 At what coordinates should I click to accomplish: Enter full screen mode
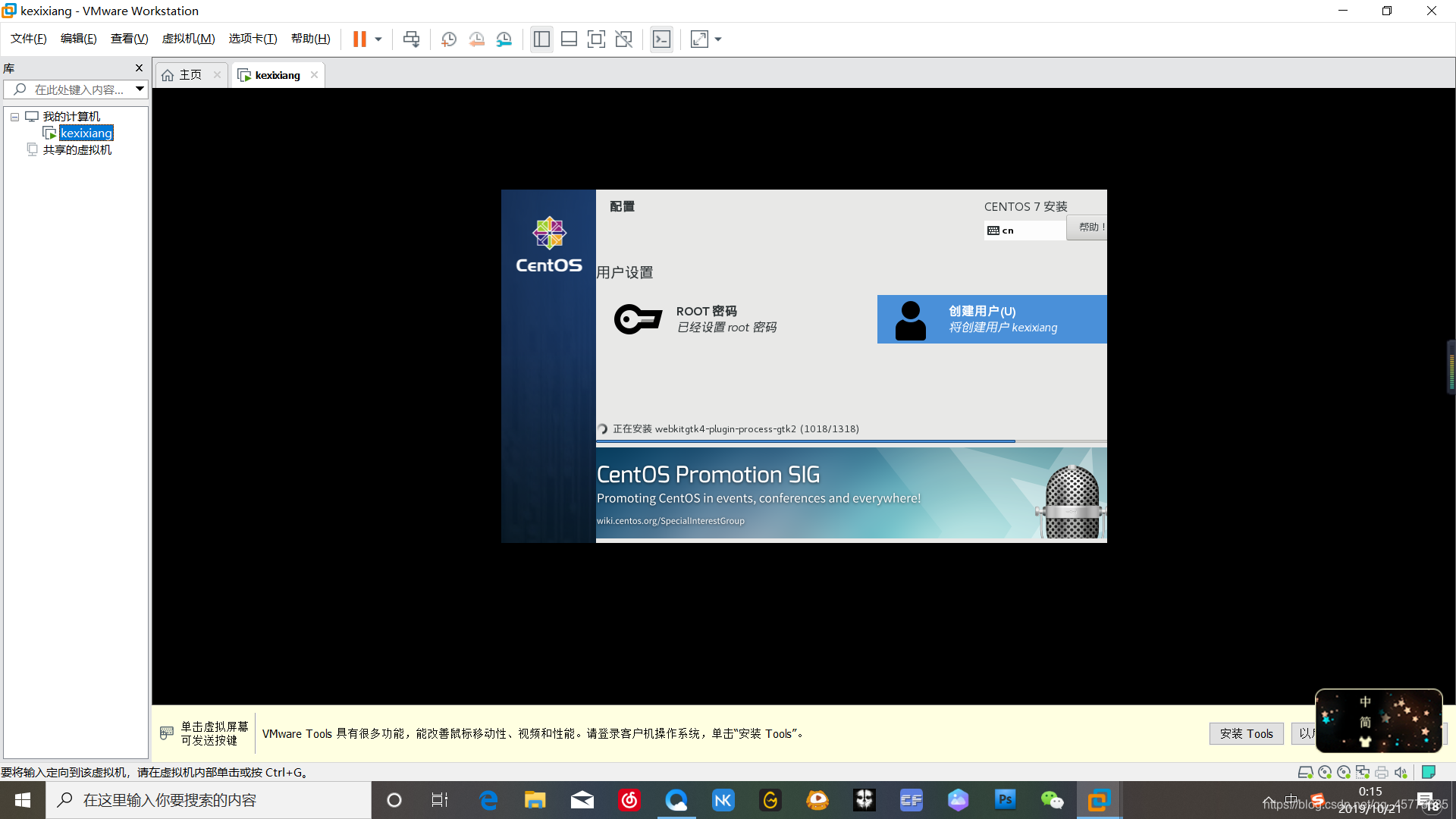tap(596, 39)
